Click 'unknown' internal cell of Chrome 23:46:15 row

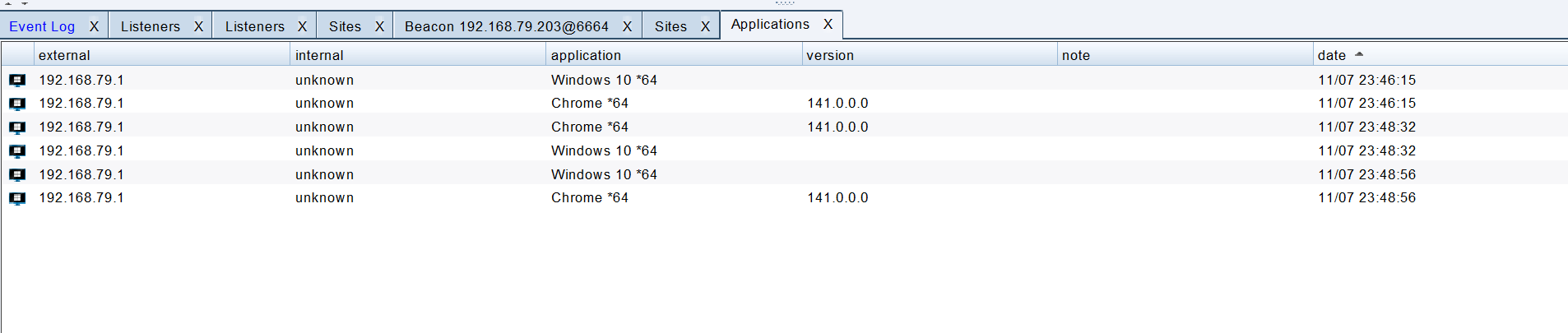coord(325,103)
